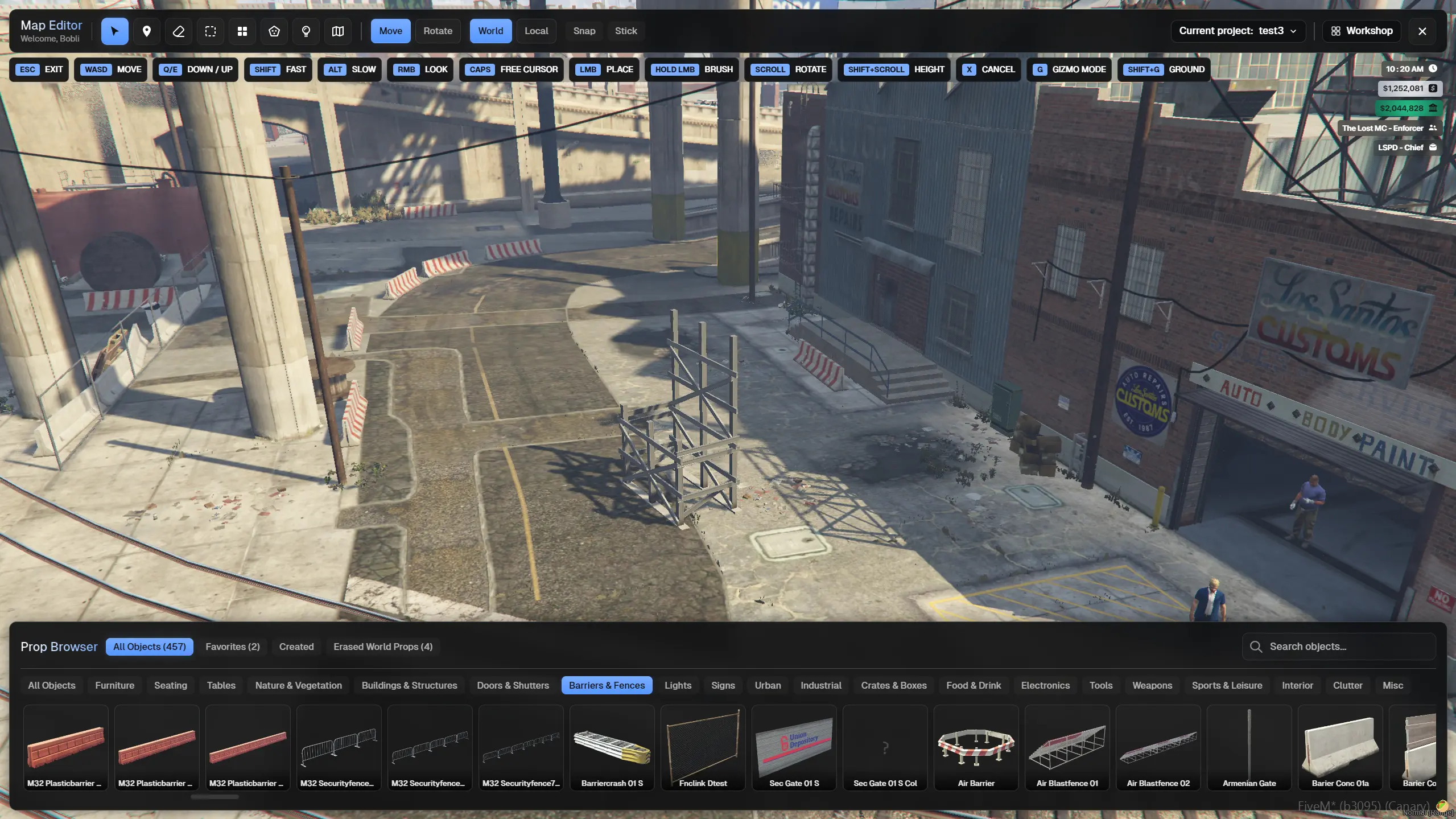Choose the dashed box selection tool
Image resolution: width=1456 pixels, height=819 pixels.
click(210, 31)
